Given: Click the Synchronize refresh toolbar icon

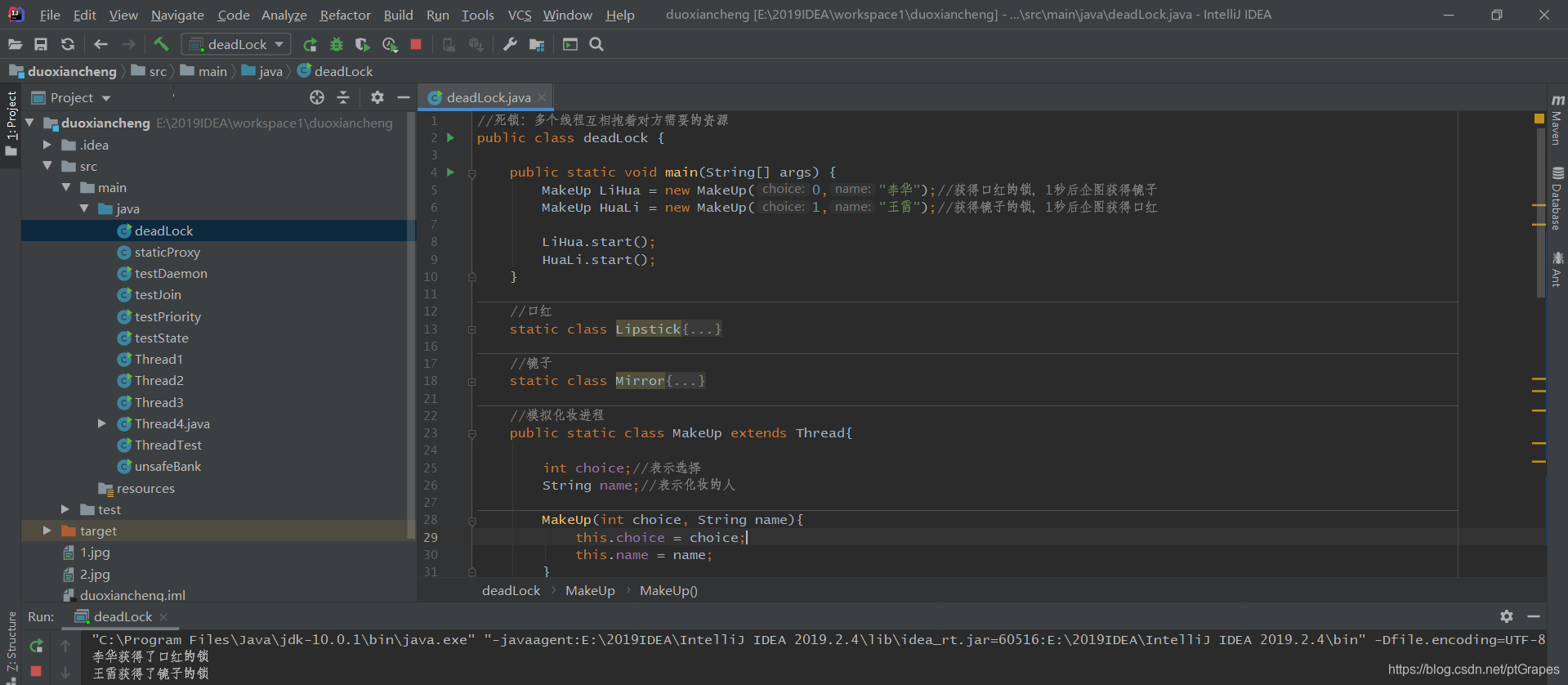Looking at the screenshot, I should (x=68, y=44).
